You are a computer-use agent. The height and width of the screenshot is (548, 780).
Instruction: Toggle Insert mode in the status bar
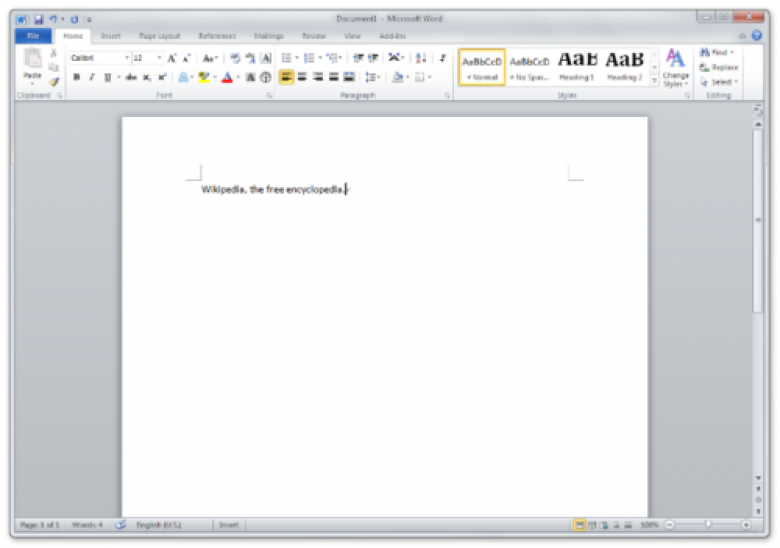pyautogui.click(x=229, y=525)
